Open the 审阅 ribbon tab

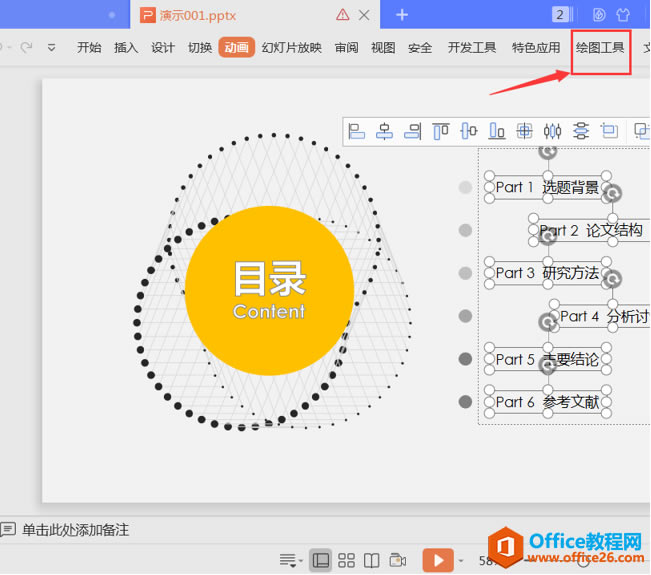(x=347, y=48)
